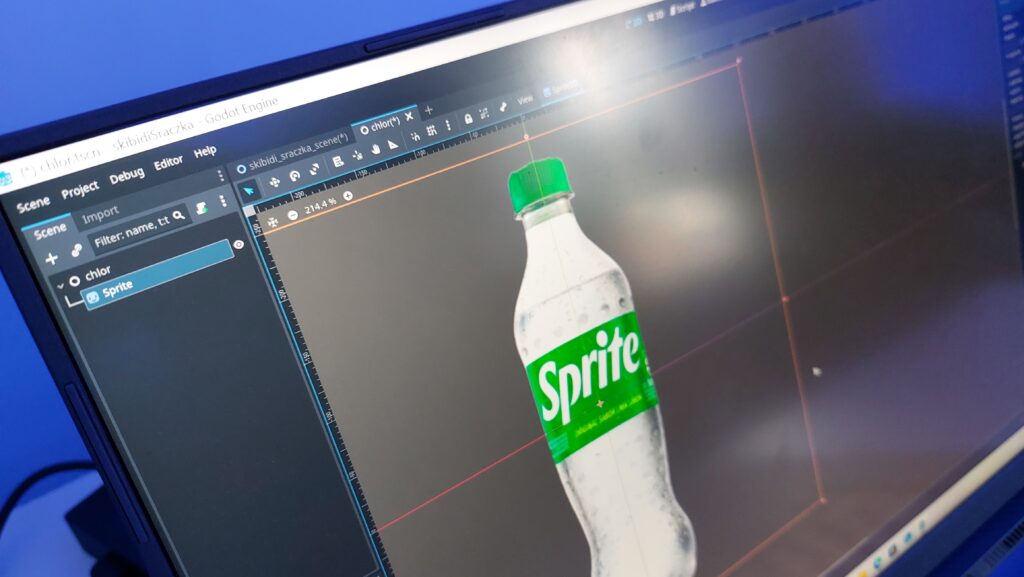Activate the Move Mode tool
The width and height of the screenshot is (1024, 577).
pyautogui.click(x=275, y=181)
